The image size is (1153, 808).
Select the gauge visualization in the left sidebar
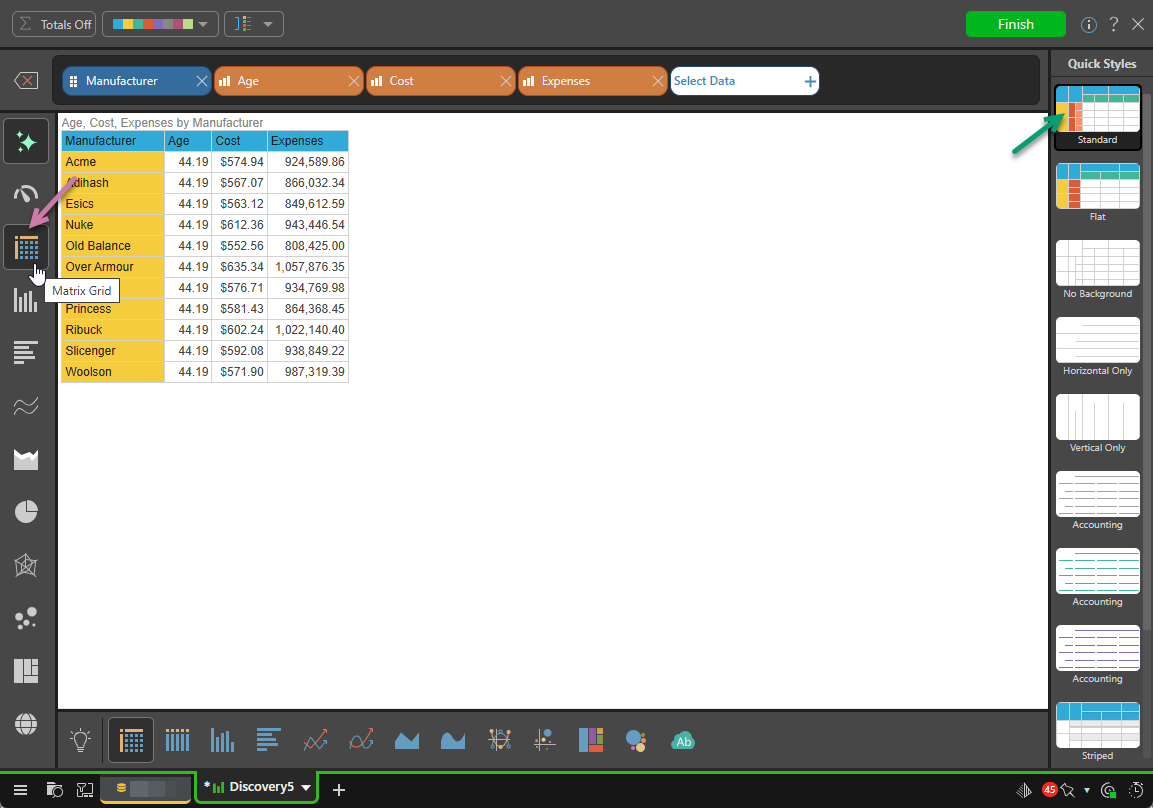26,194
